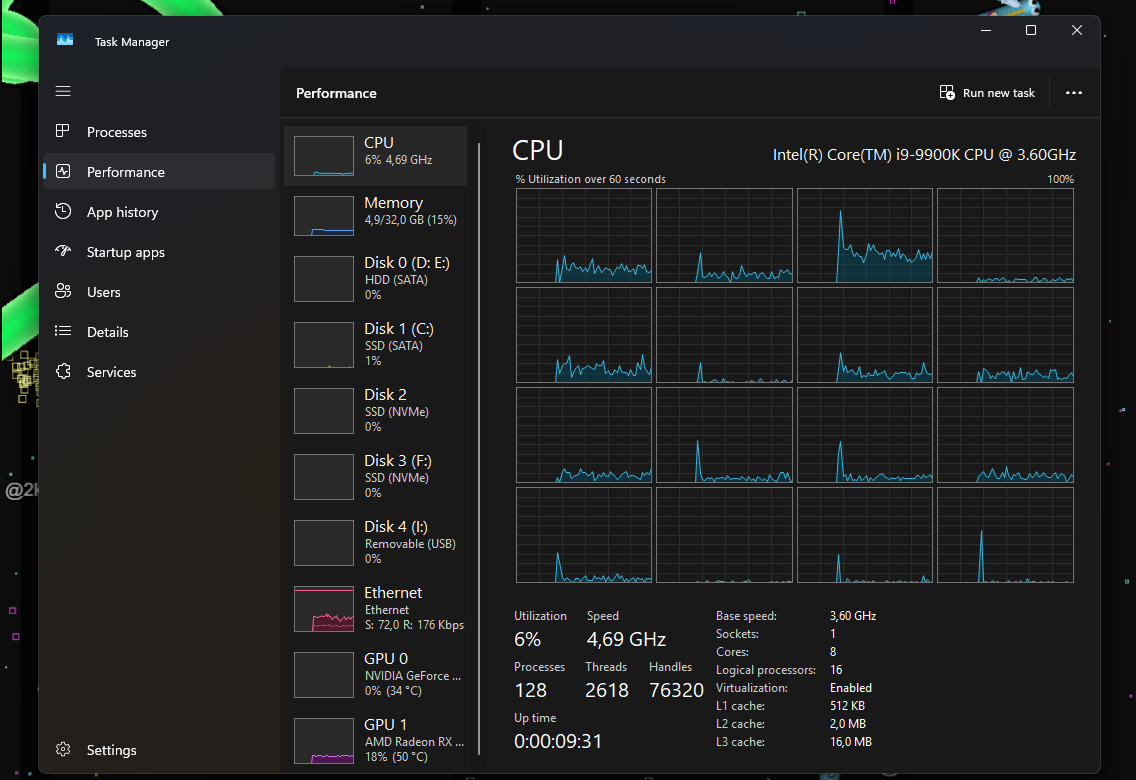Click the resource list scrollbar

tap(479, 449)
